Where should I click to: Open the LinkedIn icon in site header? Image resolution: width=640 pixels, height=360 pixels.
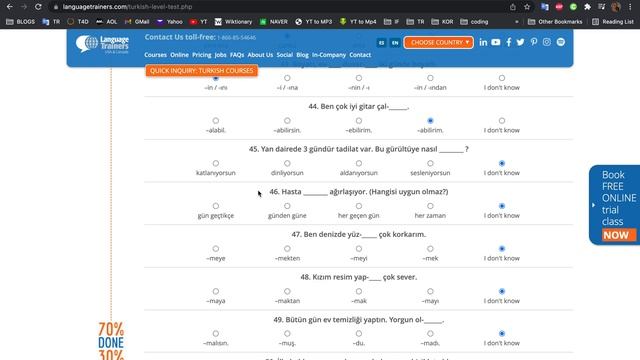[x=483, y=42]
